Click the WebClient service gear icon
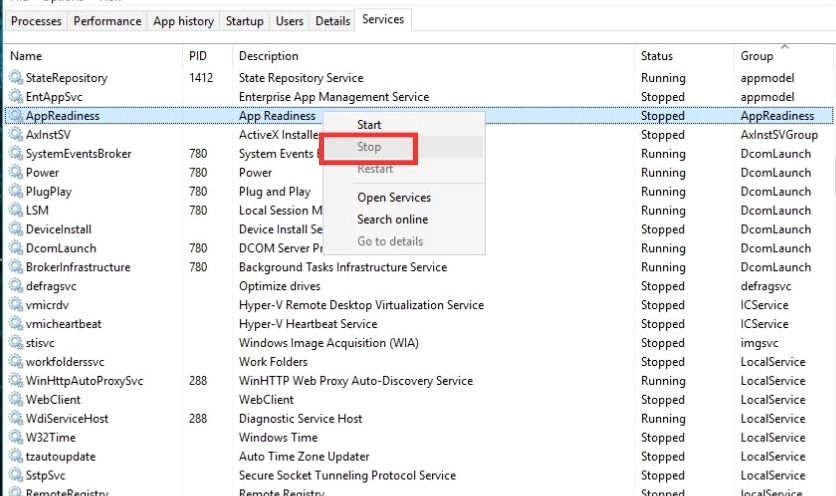 (x=16, y=399)
